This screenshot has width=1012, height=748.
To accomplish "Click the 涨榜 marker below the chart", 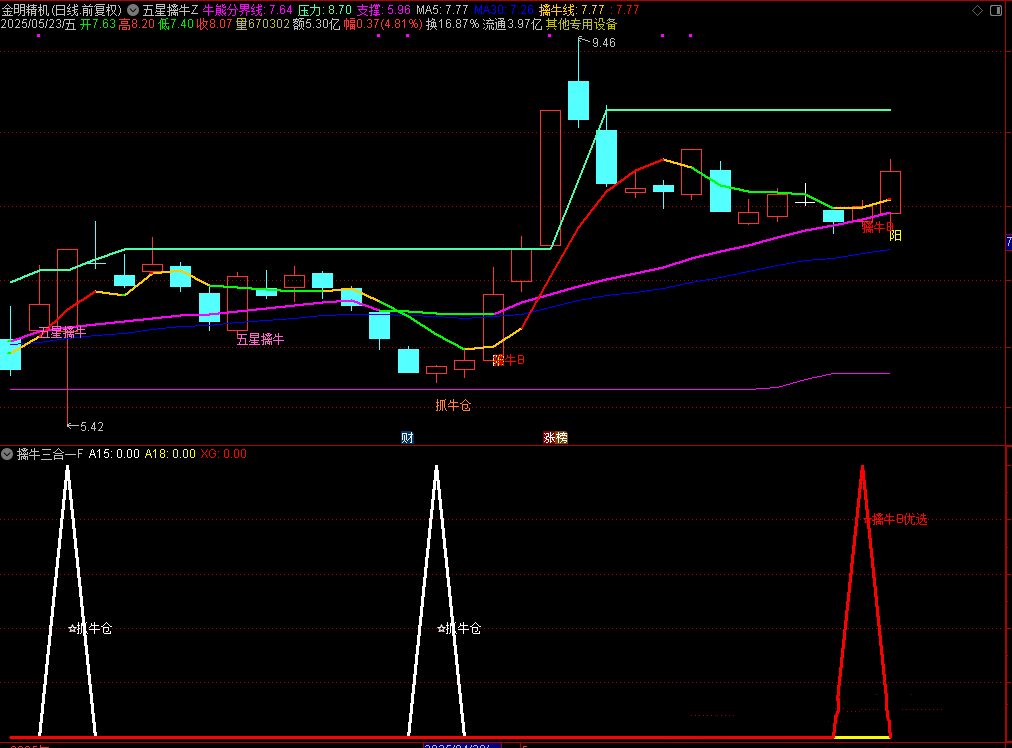I will click(x=555, y=437).
